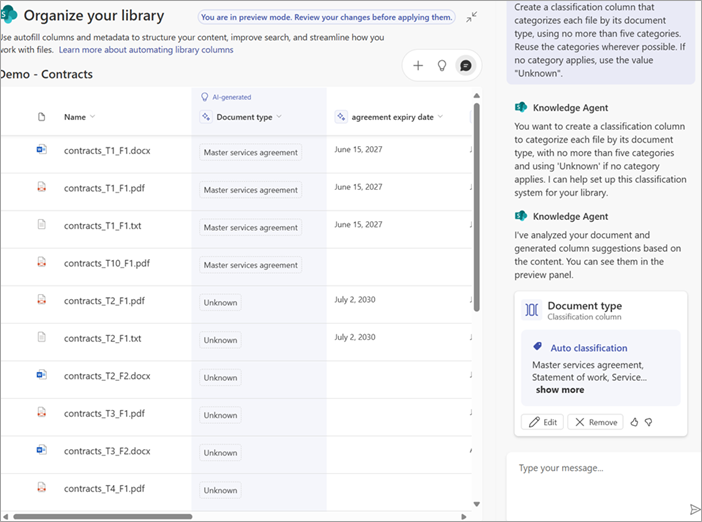The height and width of the screenshot is (522, 702).
Task: Click the horizontal scrollbar thumb under the table
Action: click(103, 517)
